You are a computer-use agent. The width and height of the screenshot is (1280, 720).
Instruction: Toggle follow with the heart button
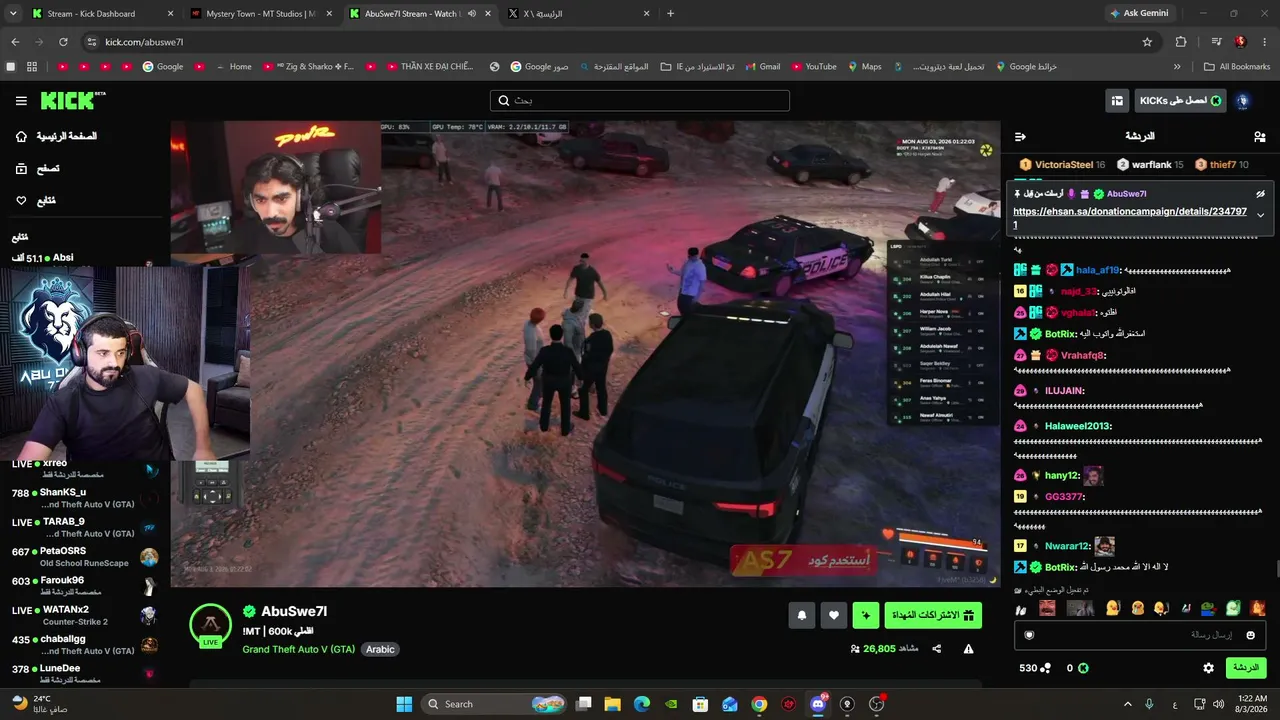tap(834, 616)
